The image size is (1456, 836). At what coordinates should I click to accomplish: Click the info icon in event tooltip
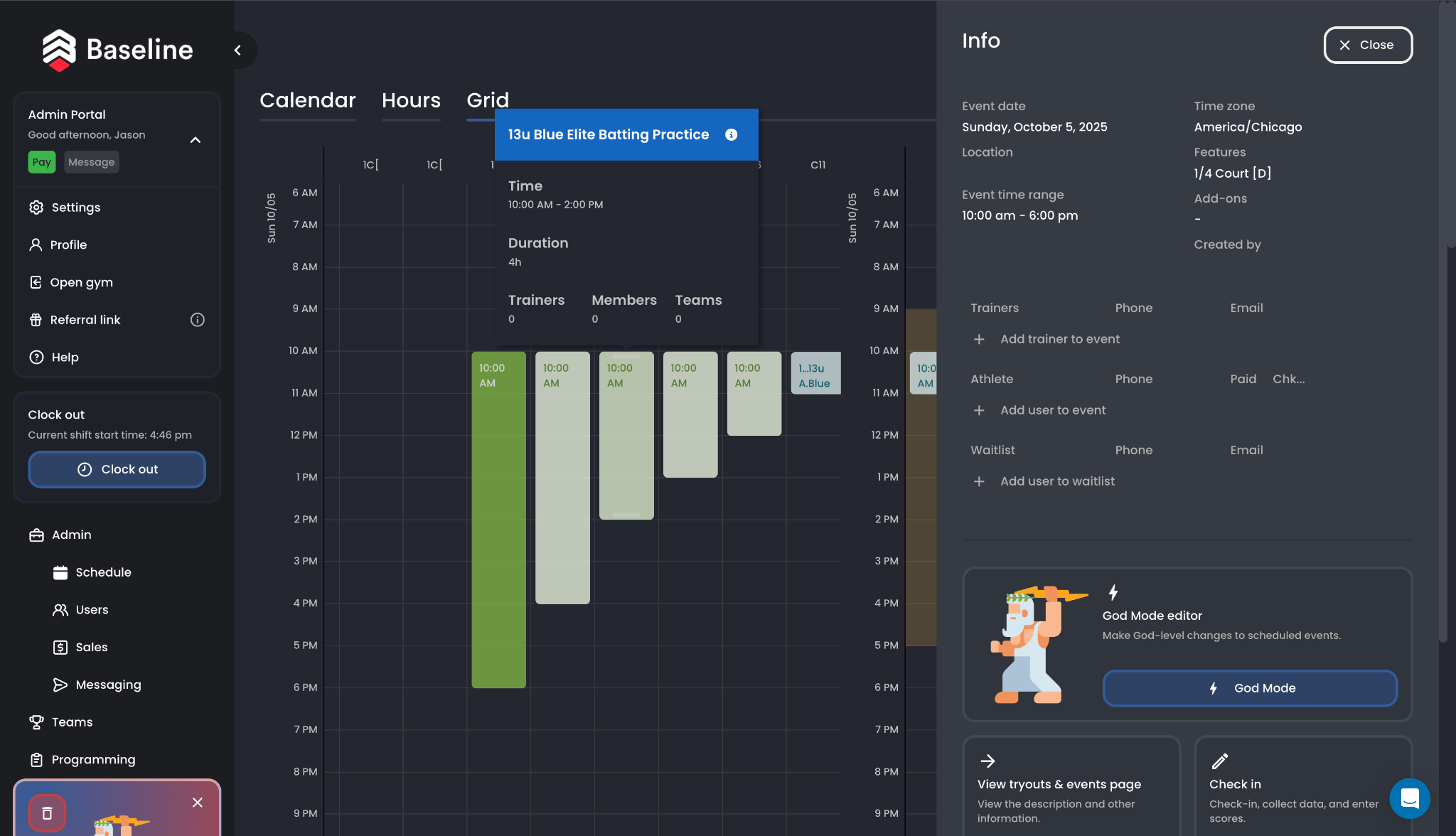(x=731, y=134)
